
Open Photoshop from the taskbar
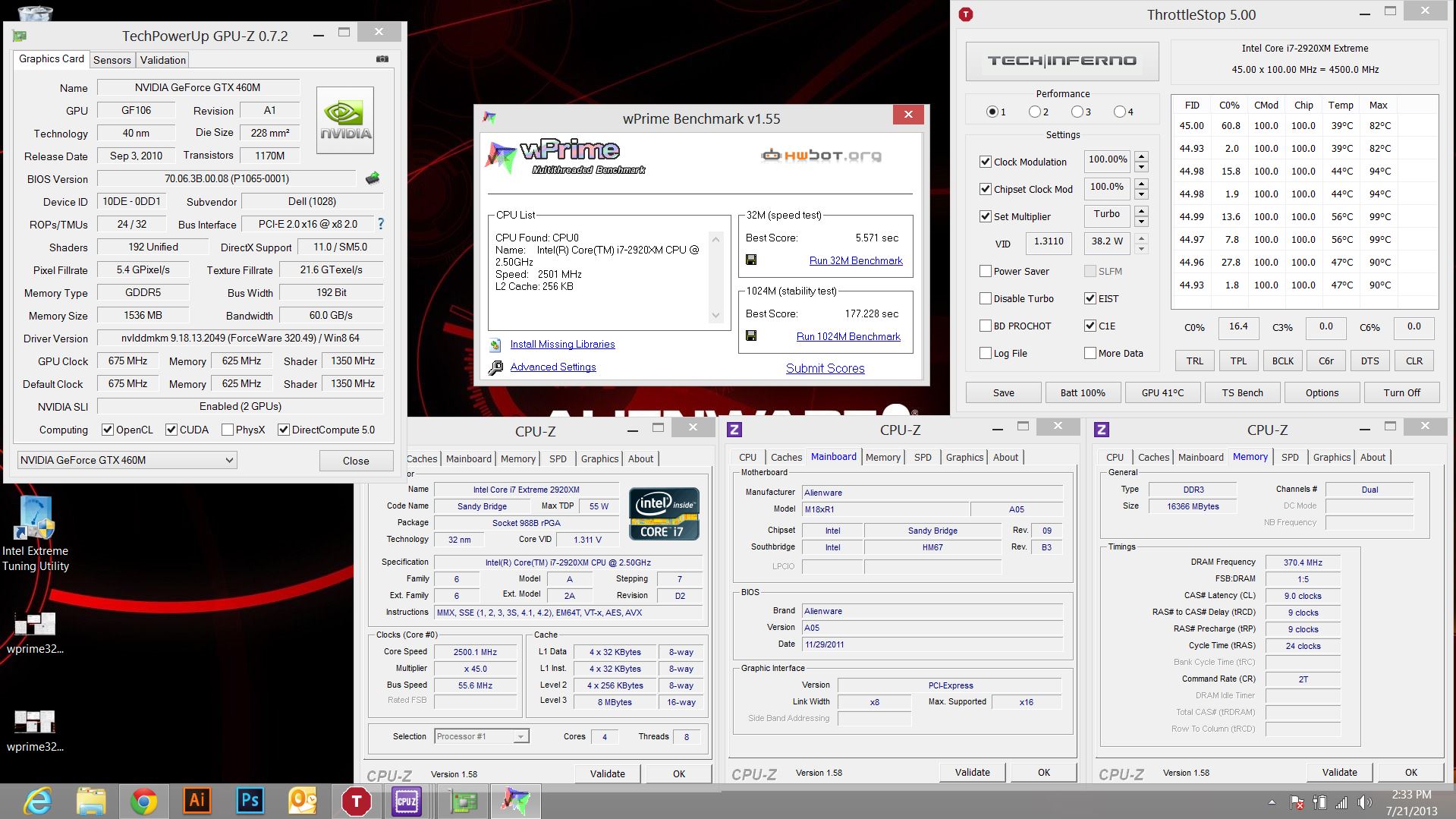click(250, 801)
